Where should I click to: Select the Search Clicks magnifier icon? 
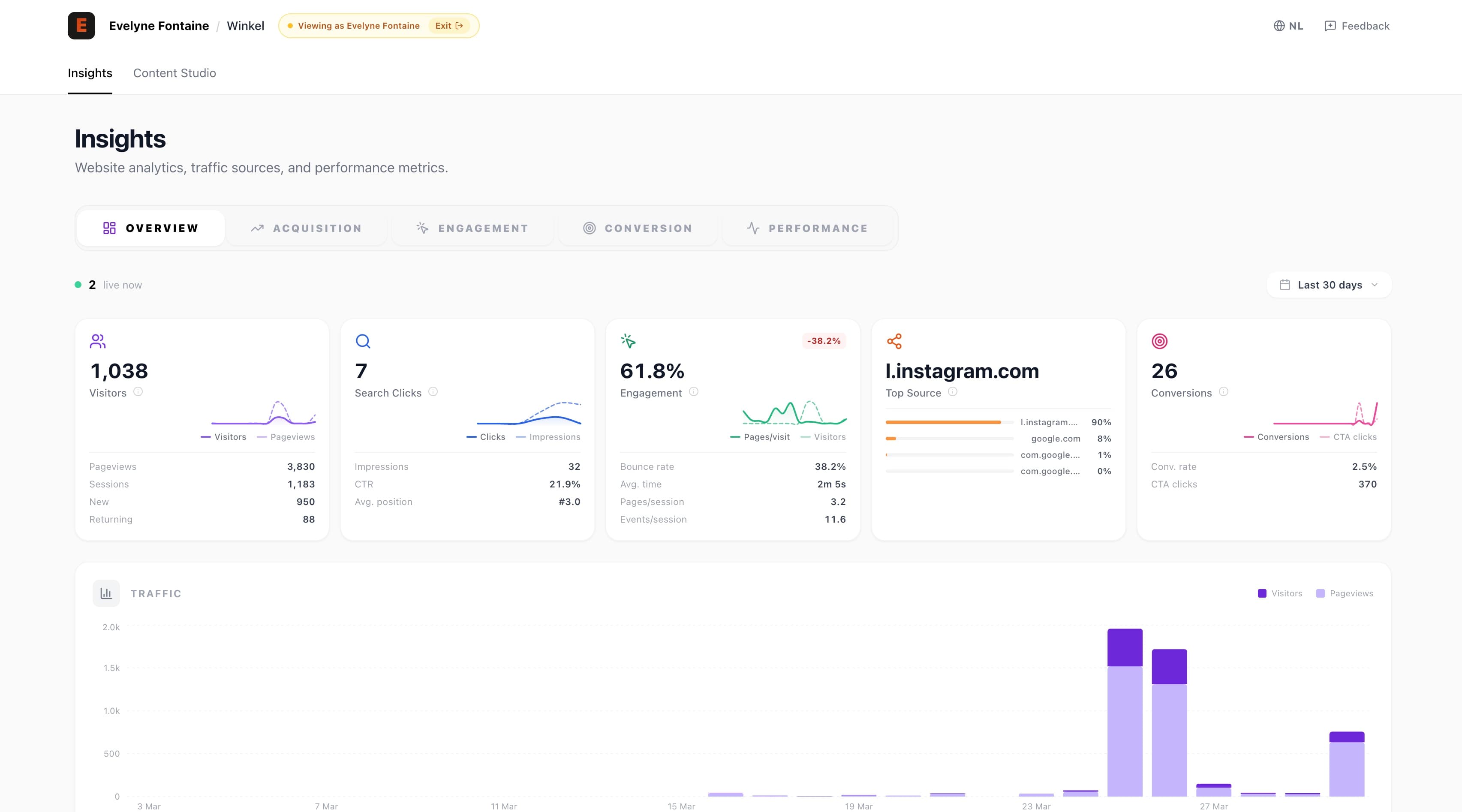(x=363, y=341)
